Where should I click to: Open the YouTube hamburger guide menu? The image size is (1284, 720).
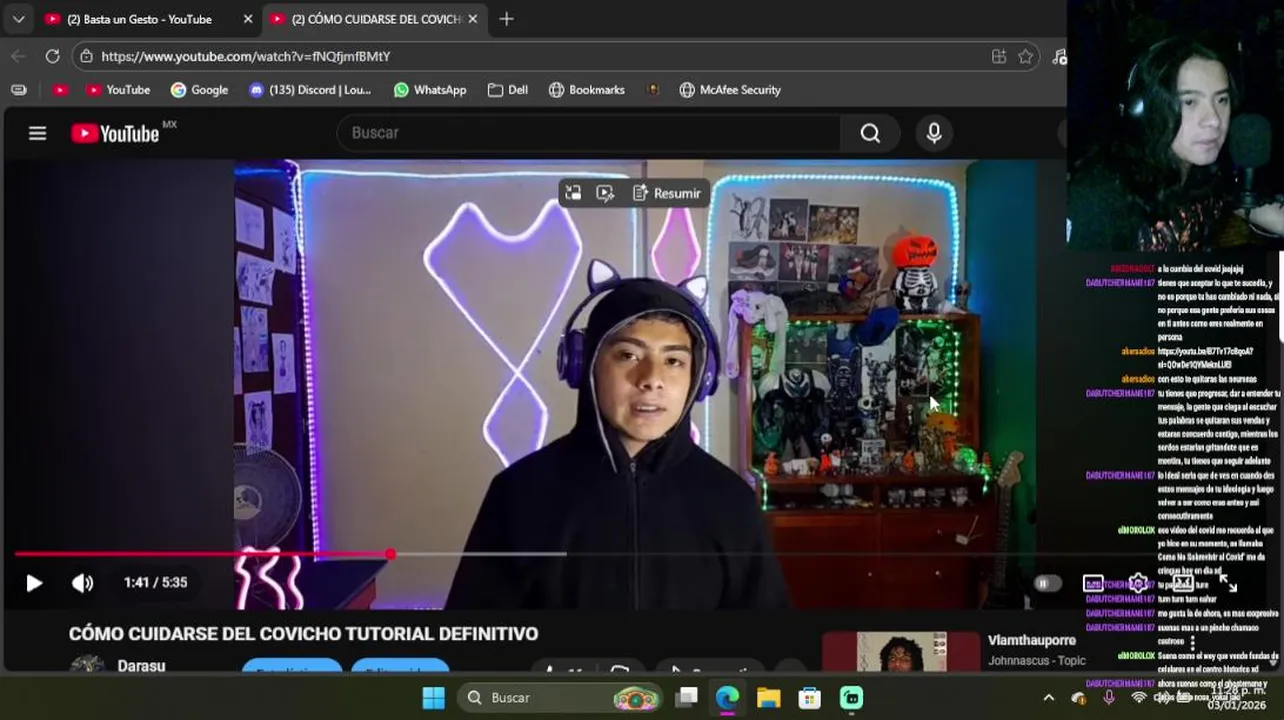[x=37, y=133]
